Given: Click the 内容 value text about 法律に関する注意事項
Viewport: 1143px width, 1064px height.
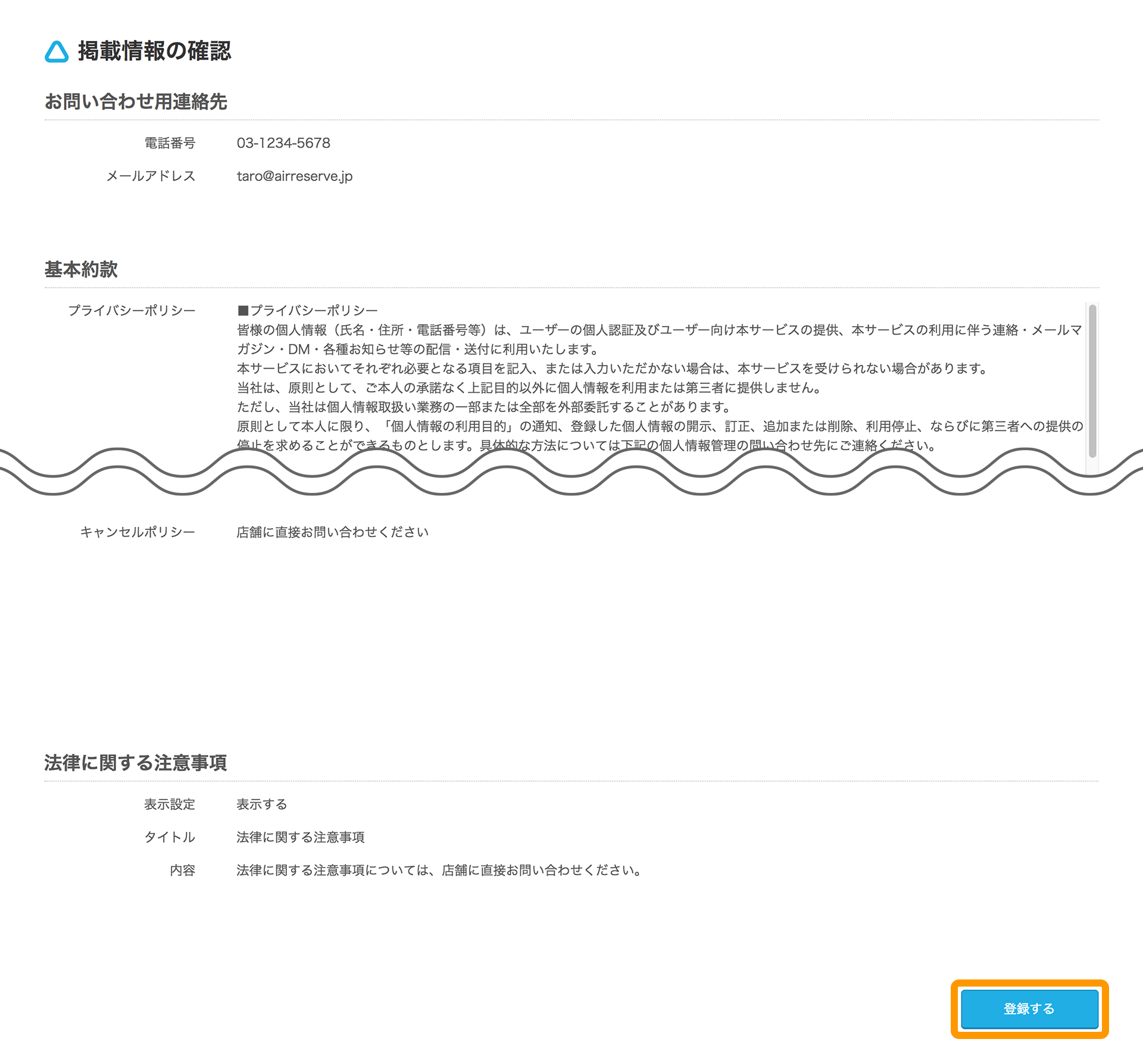Looking at the screenshot, I should click(440, 870).
